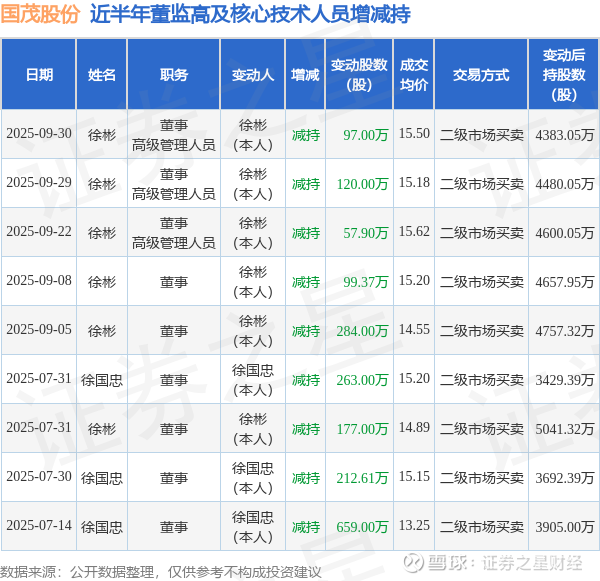This screenshot has width=600, height=581.
Task: Select the 成交均价 column header
Action: tap(414, 75)
